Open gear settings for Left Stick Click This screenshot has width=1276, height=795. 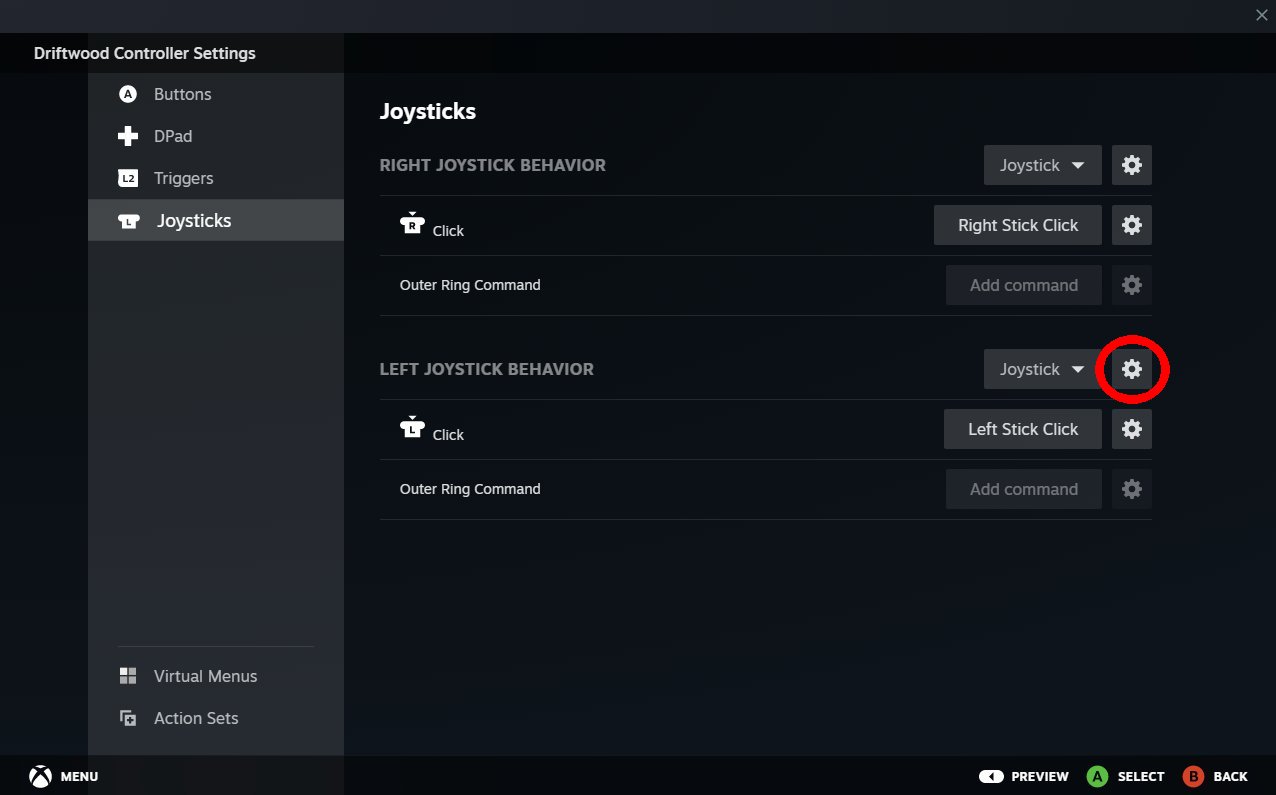pyautogui.click(x=1132, y=429)
